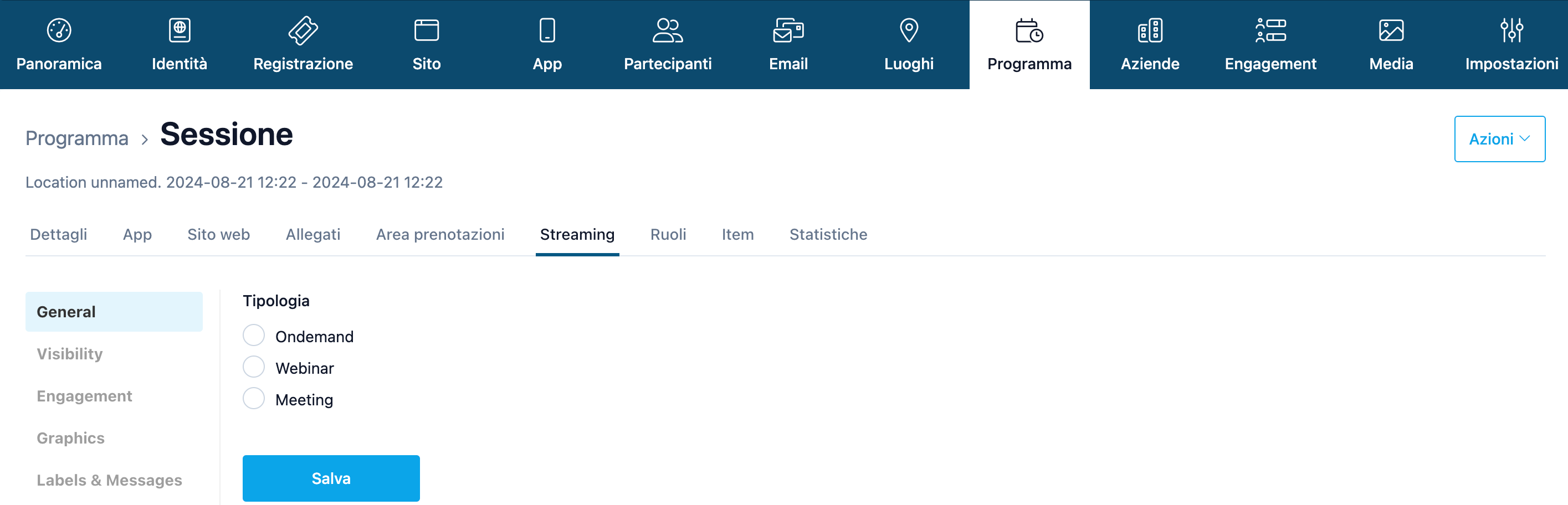
Task: Click the Registrazione label in top navigation
Action: tap(303, 64)
